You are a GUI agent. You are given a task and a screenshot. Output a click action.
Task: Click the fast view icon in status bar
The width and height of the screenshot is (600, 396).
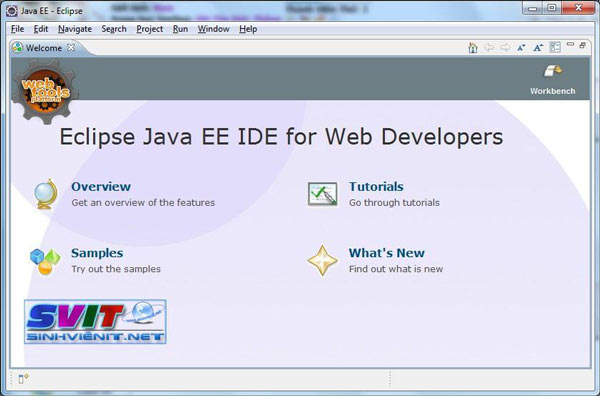click(x=23, y=379)
